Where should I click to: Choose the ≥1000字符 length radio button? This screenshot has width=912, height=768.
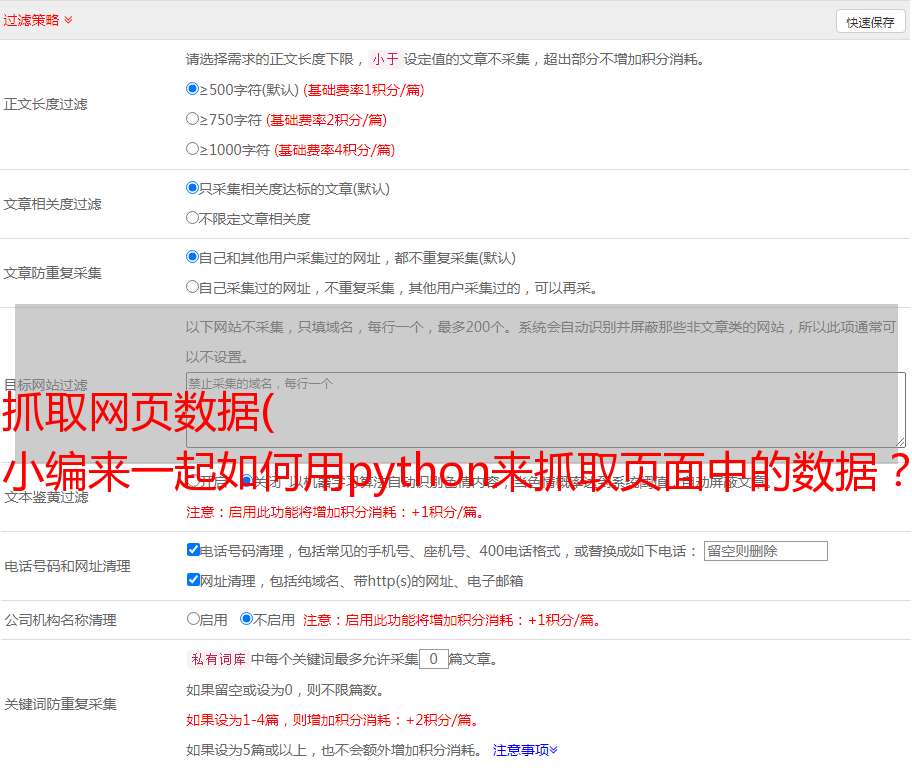point(193,149)
